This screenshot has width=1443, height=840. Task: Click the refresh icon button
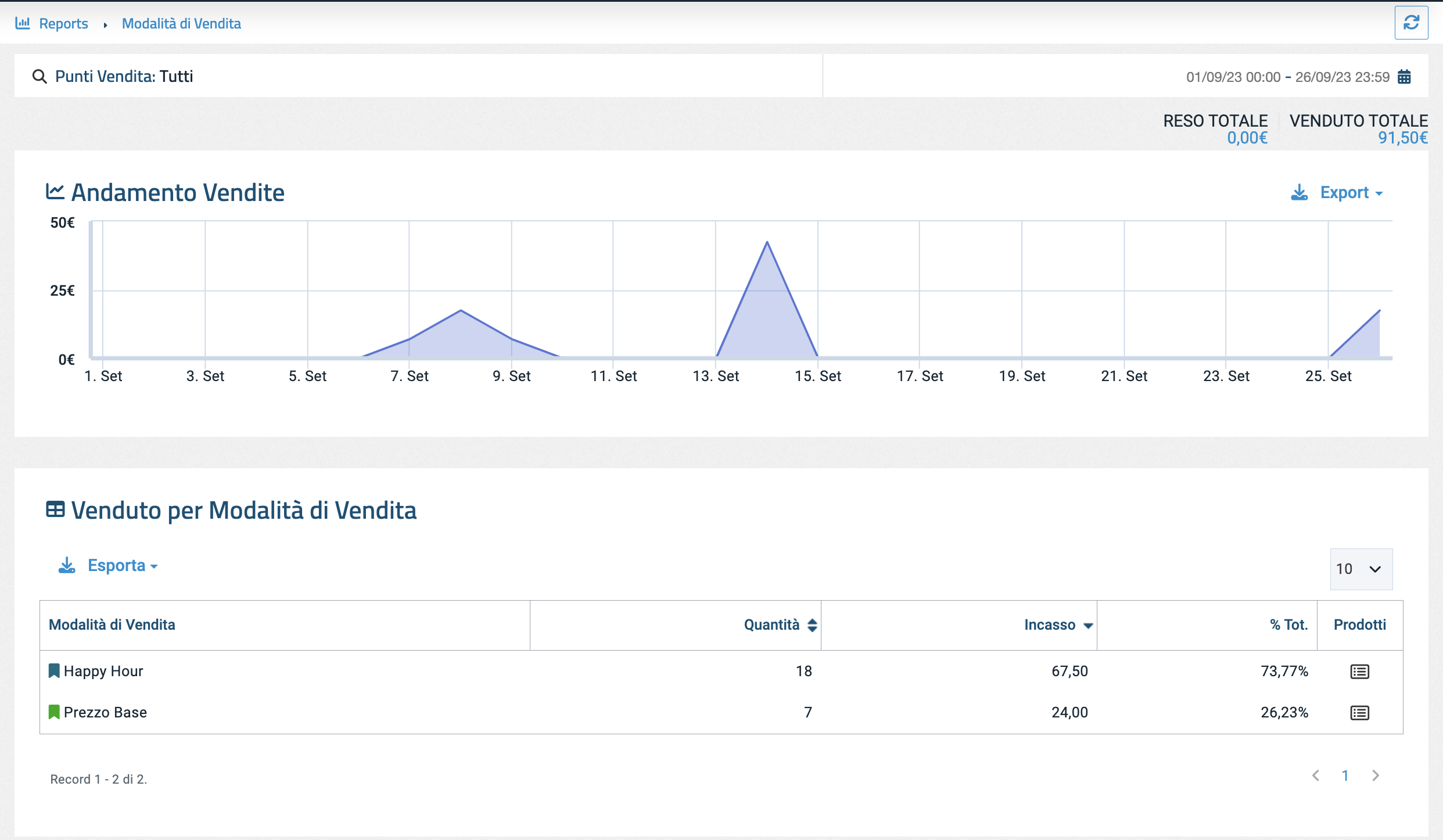pyautogui.click(x=1411, y=23)
